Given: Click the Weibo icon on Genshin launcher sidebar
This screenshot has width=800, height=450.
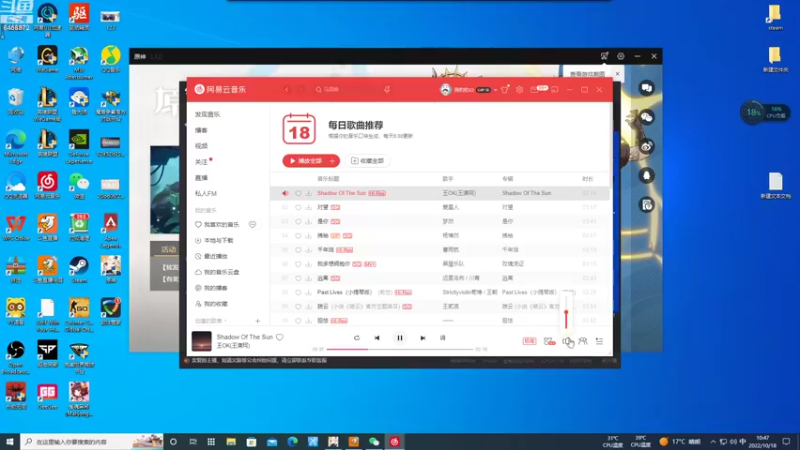Looking at the screenshot, I should (x=646, y=146).
